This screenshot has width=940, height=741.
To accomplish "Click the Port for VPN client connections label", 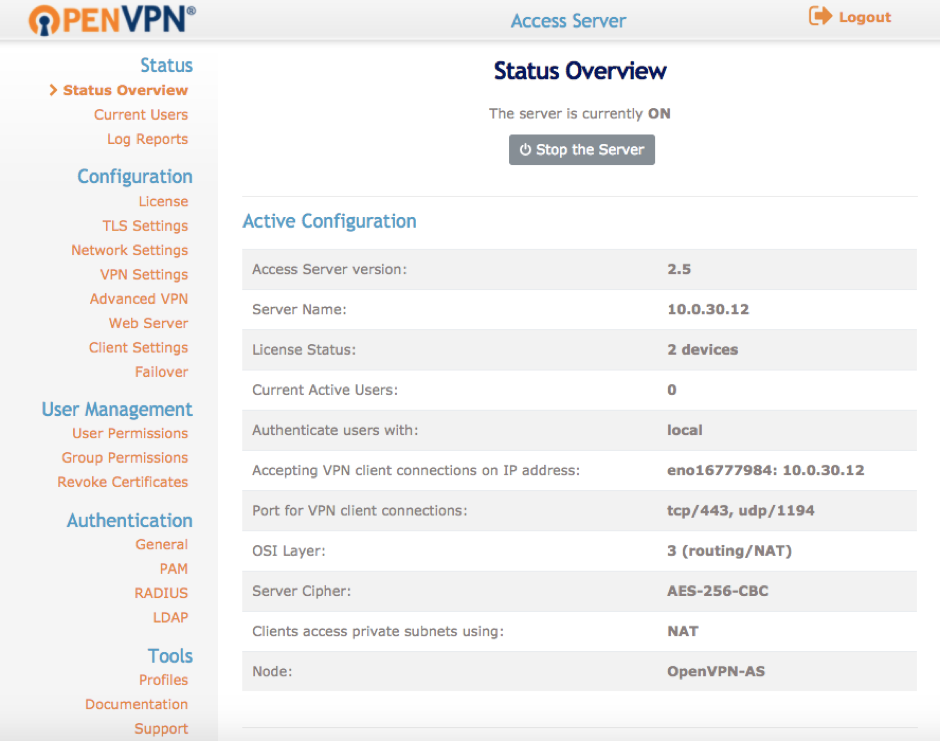I will pos(360,511).
